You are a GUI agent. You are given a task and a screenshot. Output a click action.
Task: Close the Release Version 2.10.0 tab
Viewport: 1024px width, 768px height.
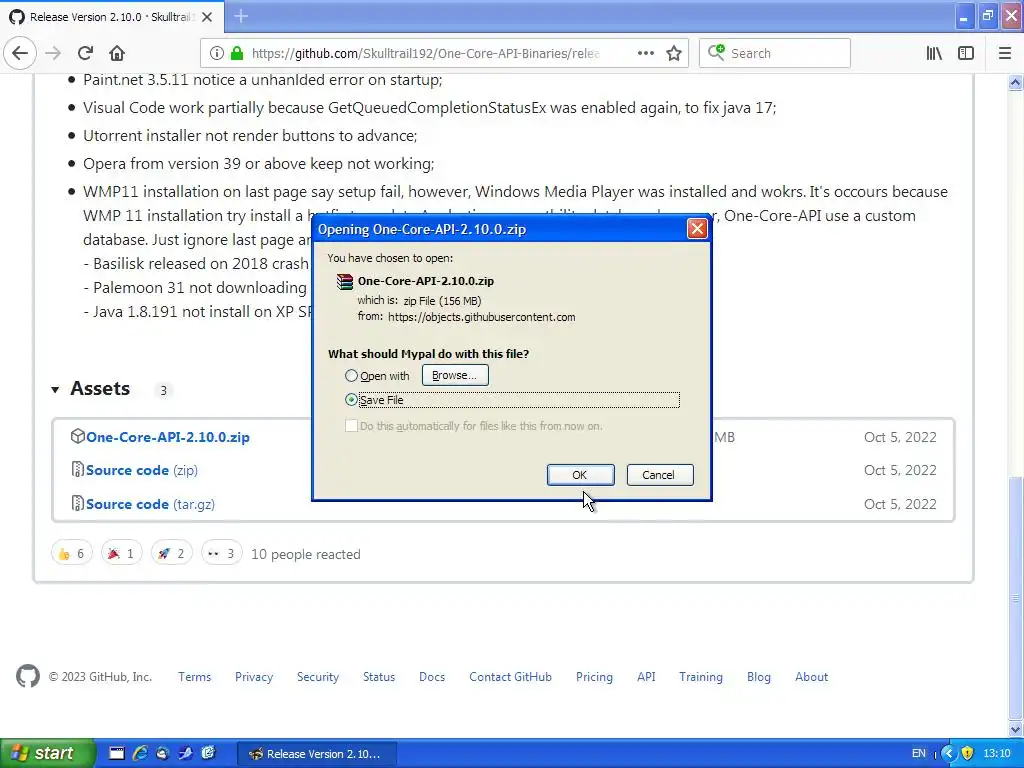(207, 17)
